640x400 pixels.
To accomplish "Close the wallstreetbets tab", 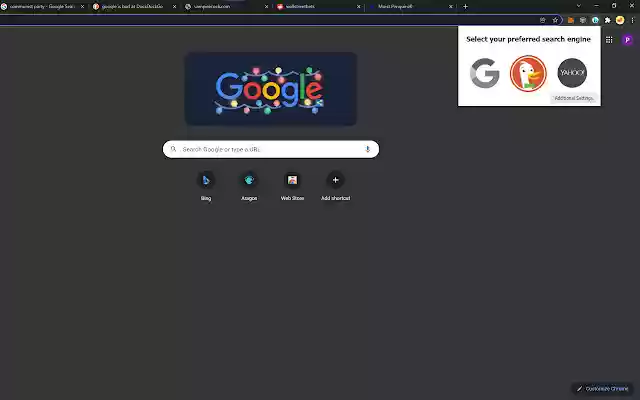I will [x=359, y=7].
